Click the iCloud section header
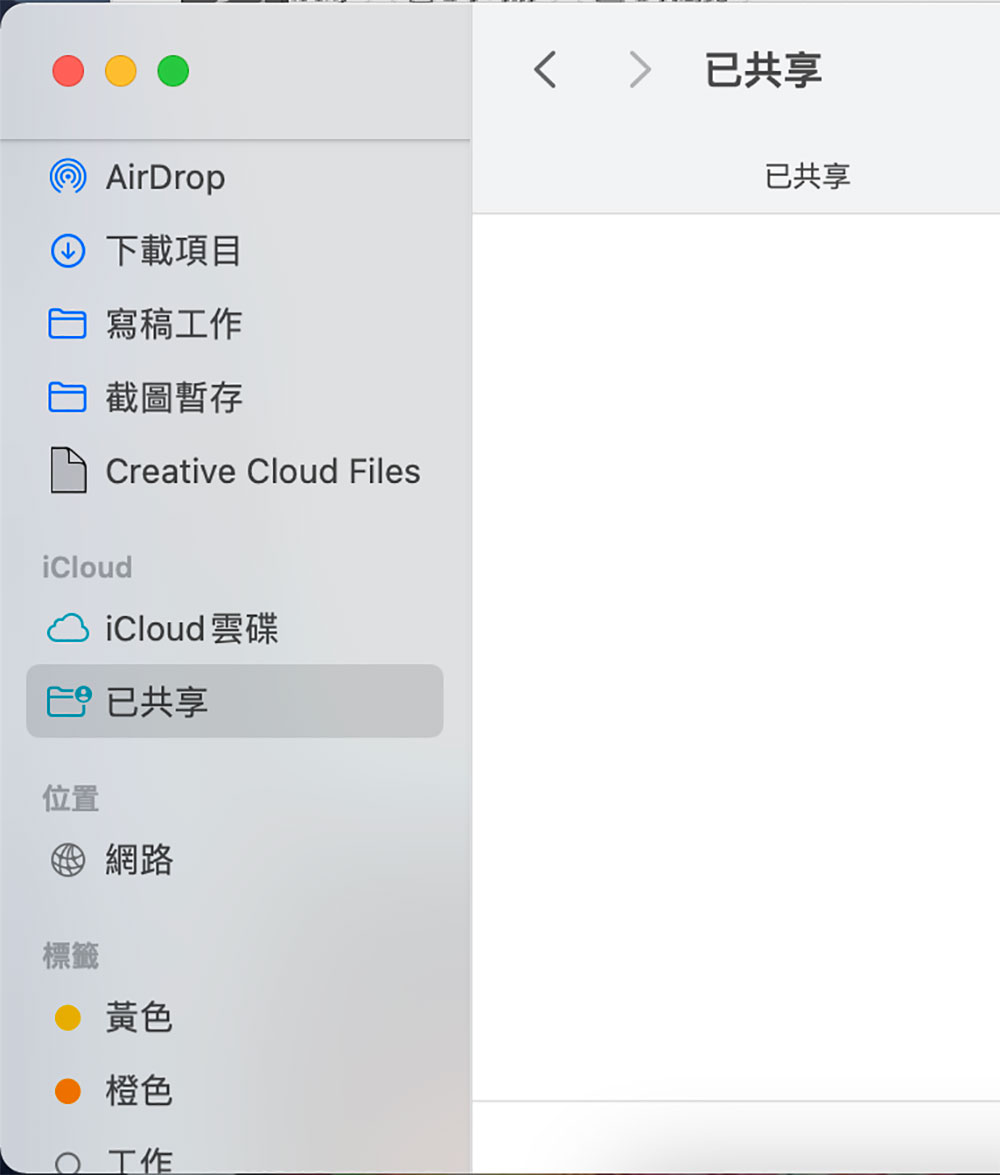The width and height of the screenshot is (1000, 1175). coord(87,567)
